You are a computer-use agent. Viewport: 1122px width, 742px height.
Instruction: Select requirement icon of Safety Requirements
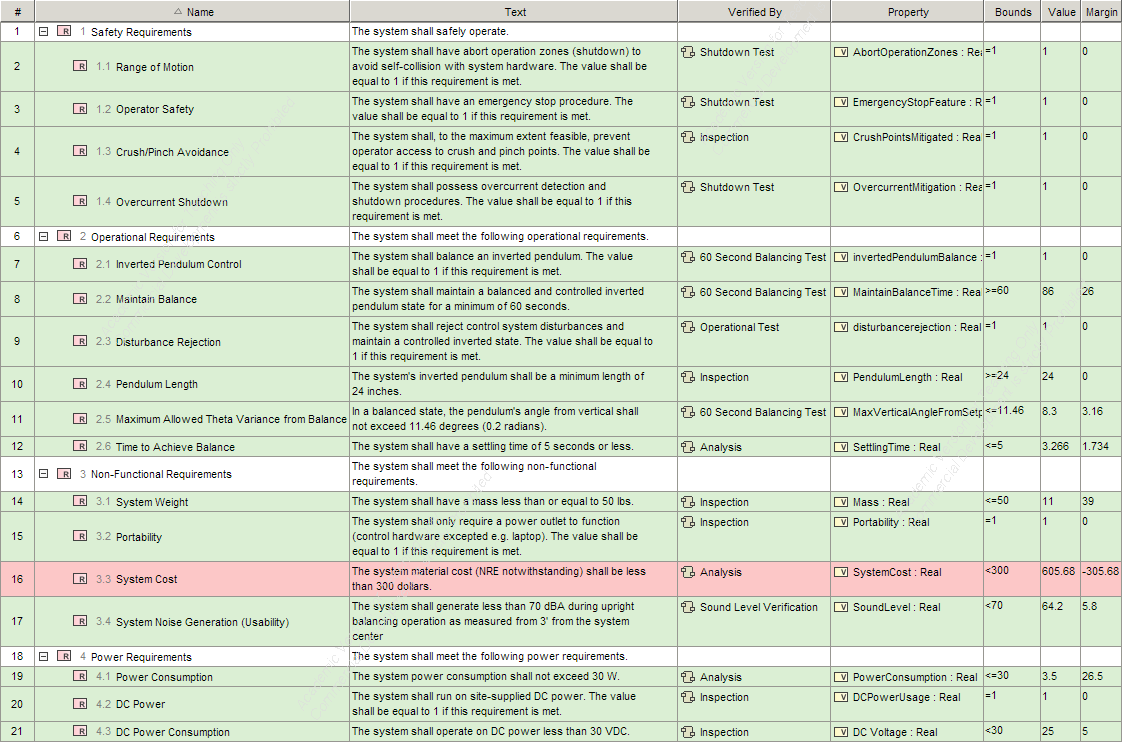point(64,31)
